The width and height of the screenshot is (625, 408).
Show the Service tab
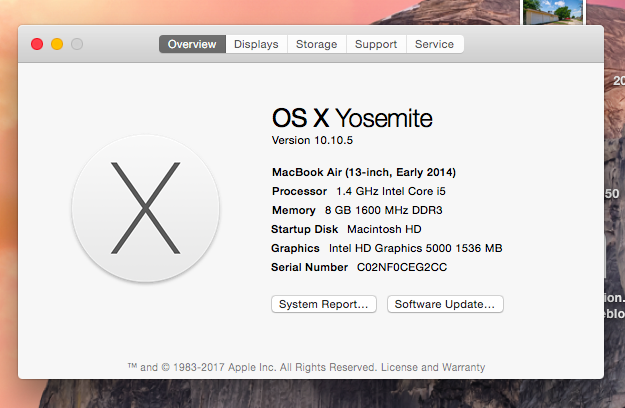(434, 44)
